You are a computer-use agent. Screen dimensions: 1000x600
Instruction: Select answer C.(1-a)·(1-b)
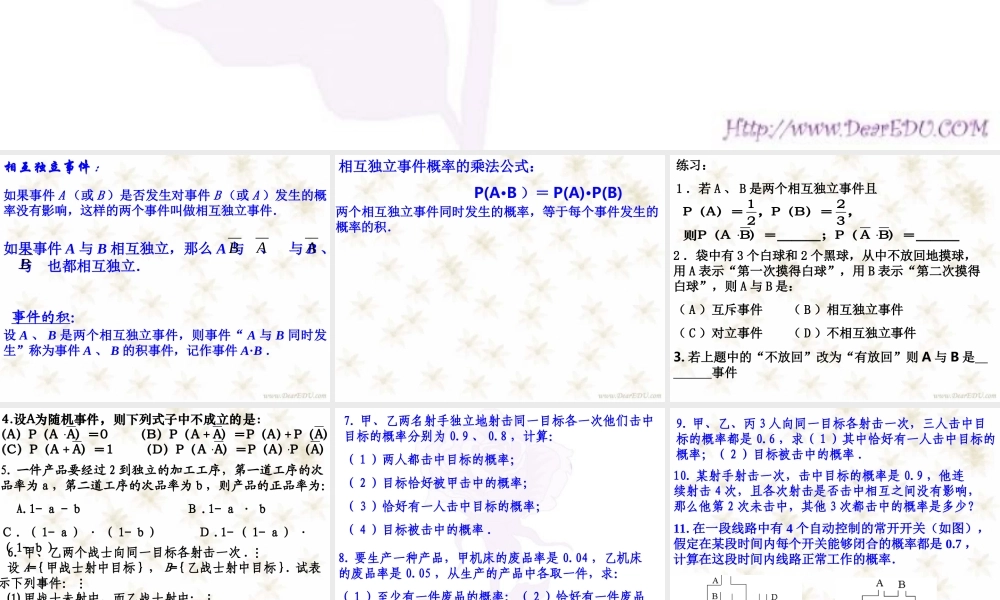(79, 532)
